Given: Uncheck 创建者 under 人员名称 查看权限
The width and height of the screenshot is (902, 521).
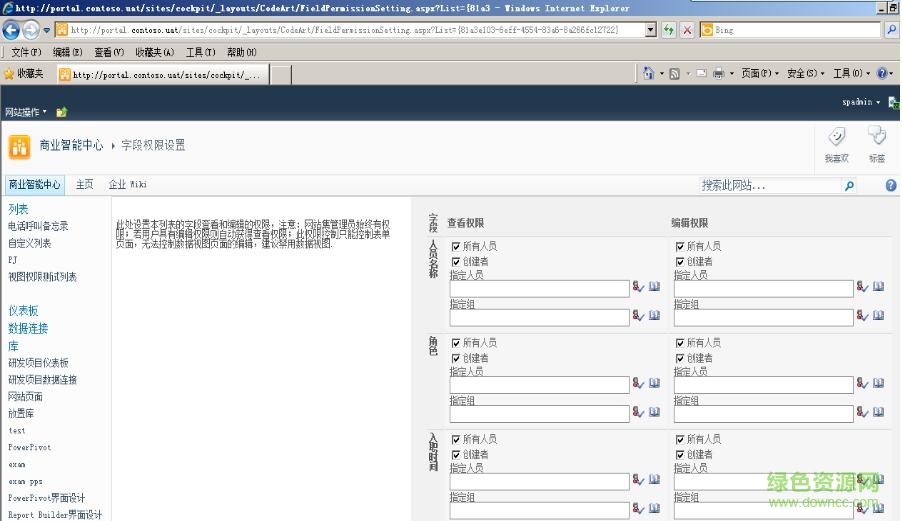Looking at the screenshot, I should (456, 262).
